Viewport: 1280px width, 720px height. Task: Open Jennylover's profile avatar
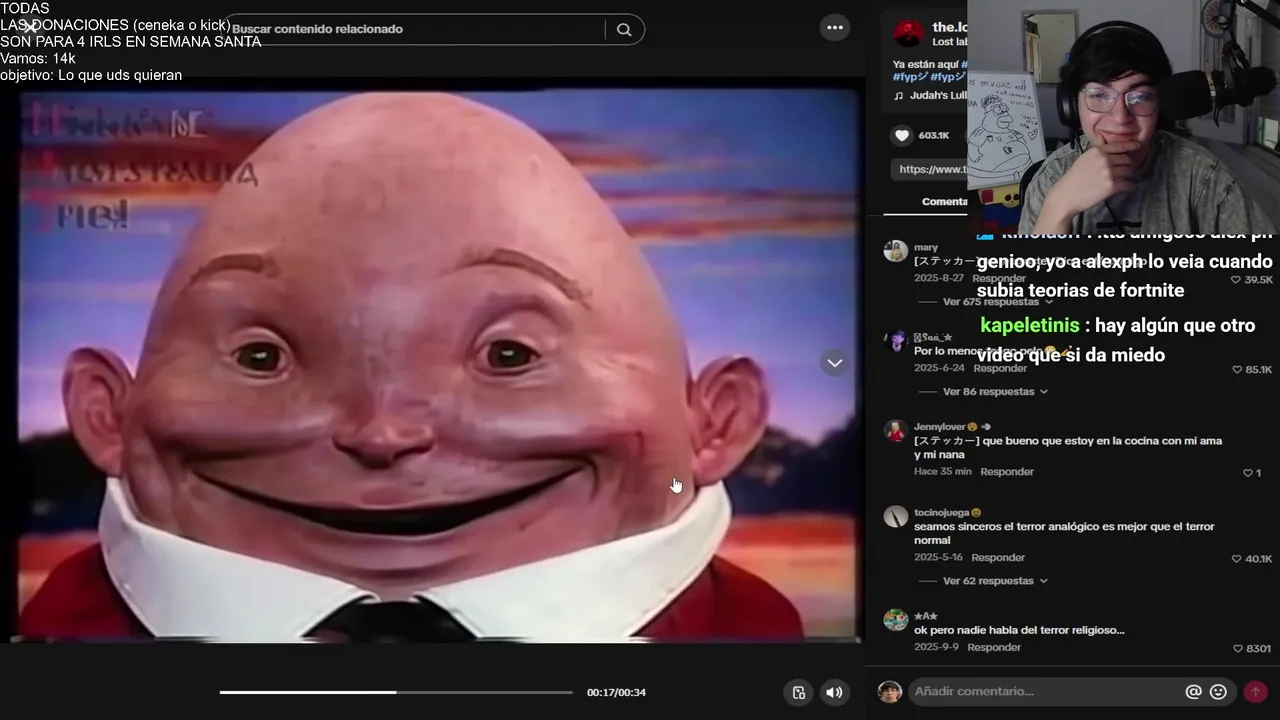(895, 431)
